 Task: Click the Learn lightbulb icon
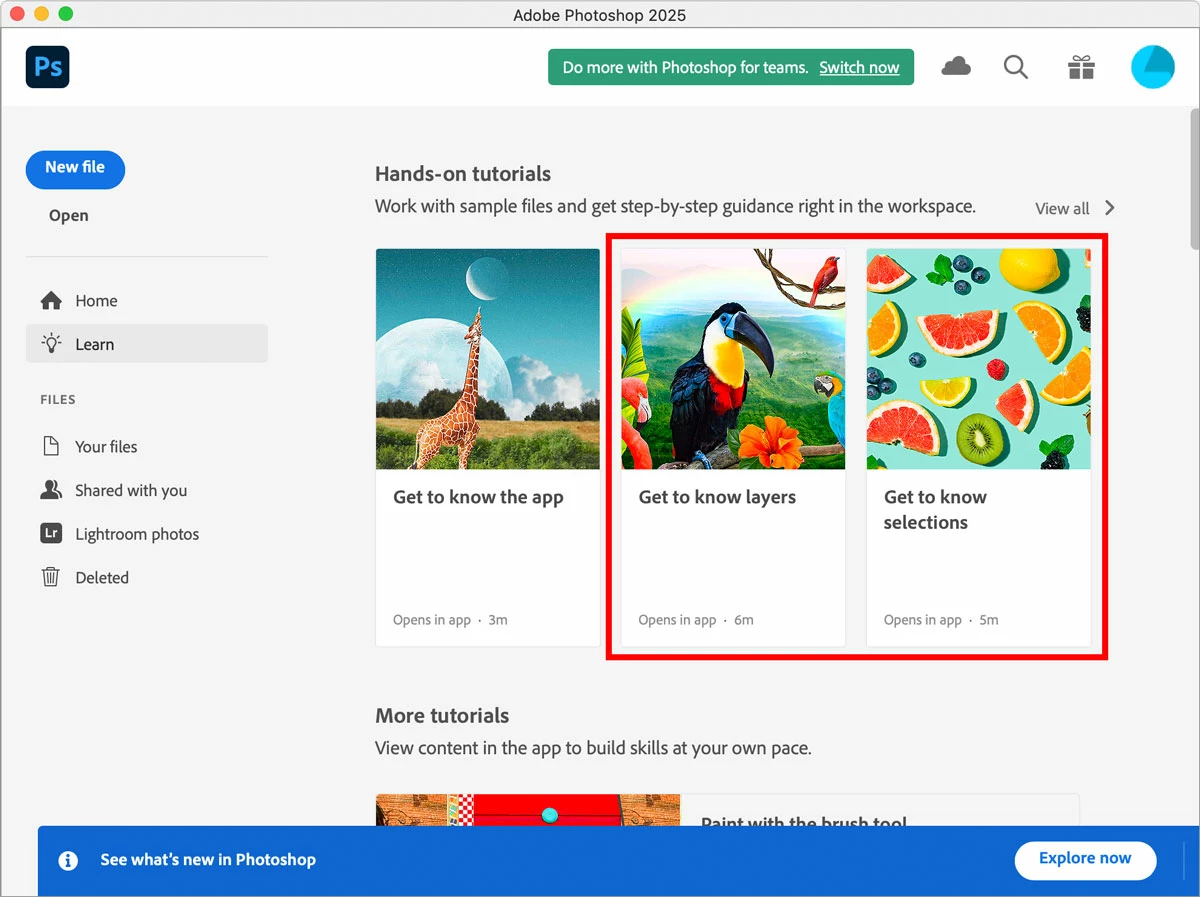click(x=51, y=344)
